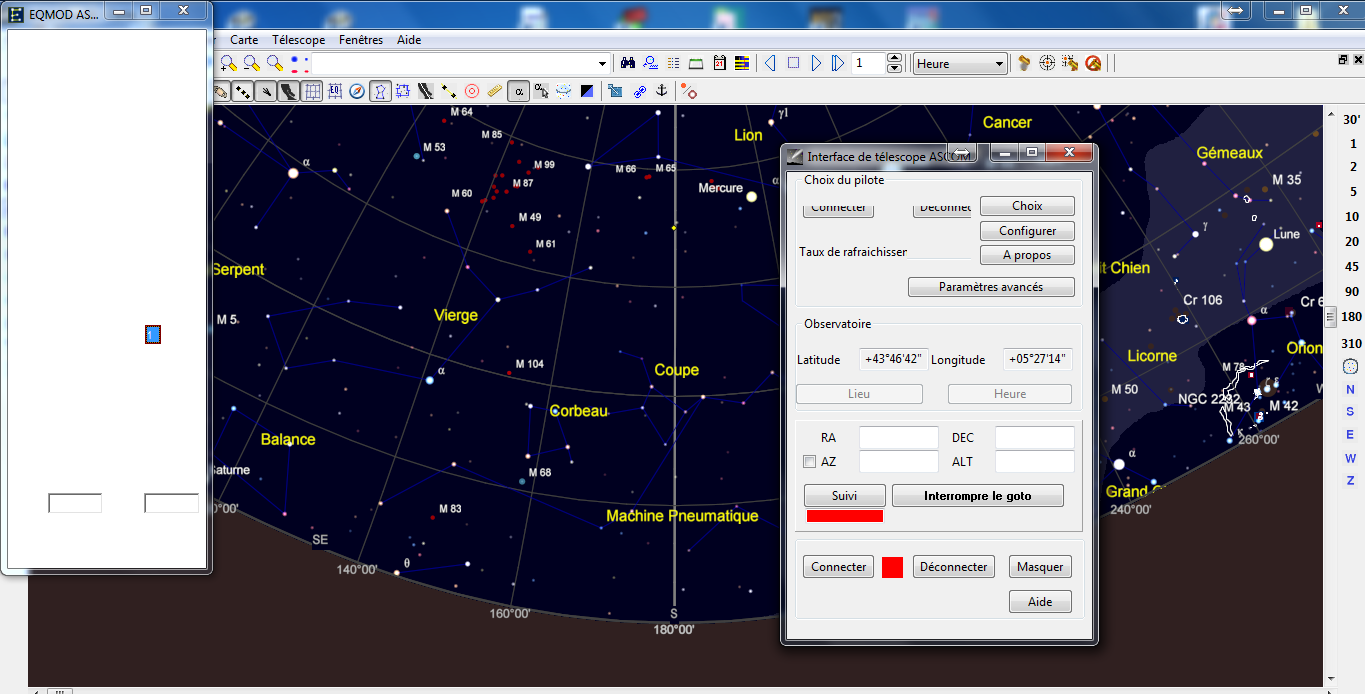Toggle the equatorial grid button
The image size is (1365, 694).
coord(312,91)
